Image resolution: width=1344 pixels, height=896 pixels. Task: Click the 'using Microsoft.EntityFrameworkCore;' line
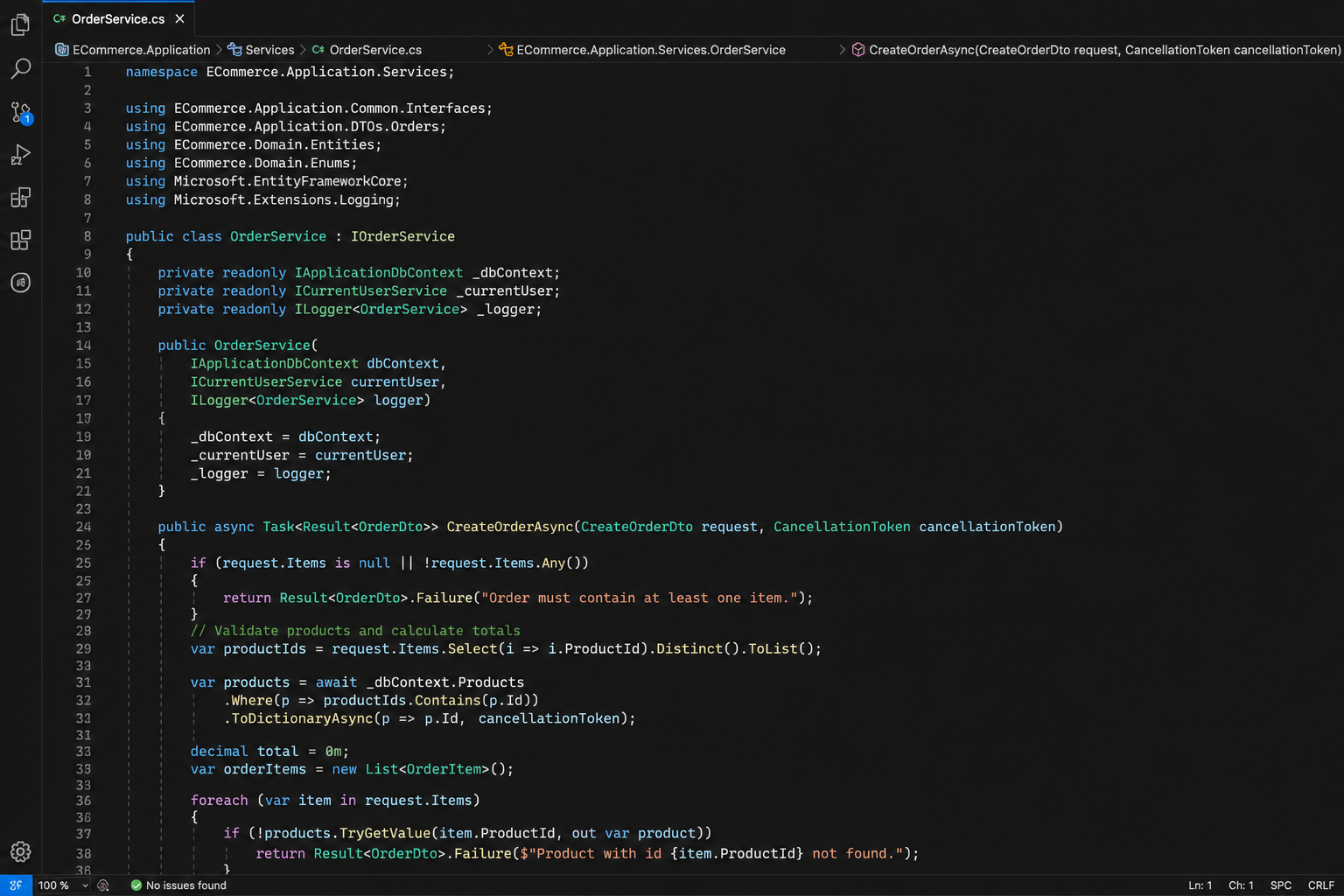tap(267, 181)
